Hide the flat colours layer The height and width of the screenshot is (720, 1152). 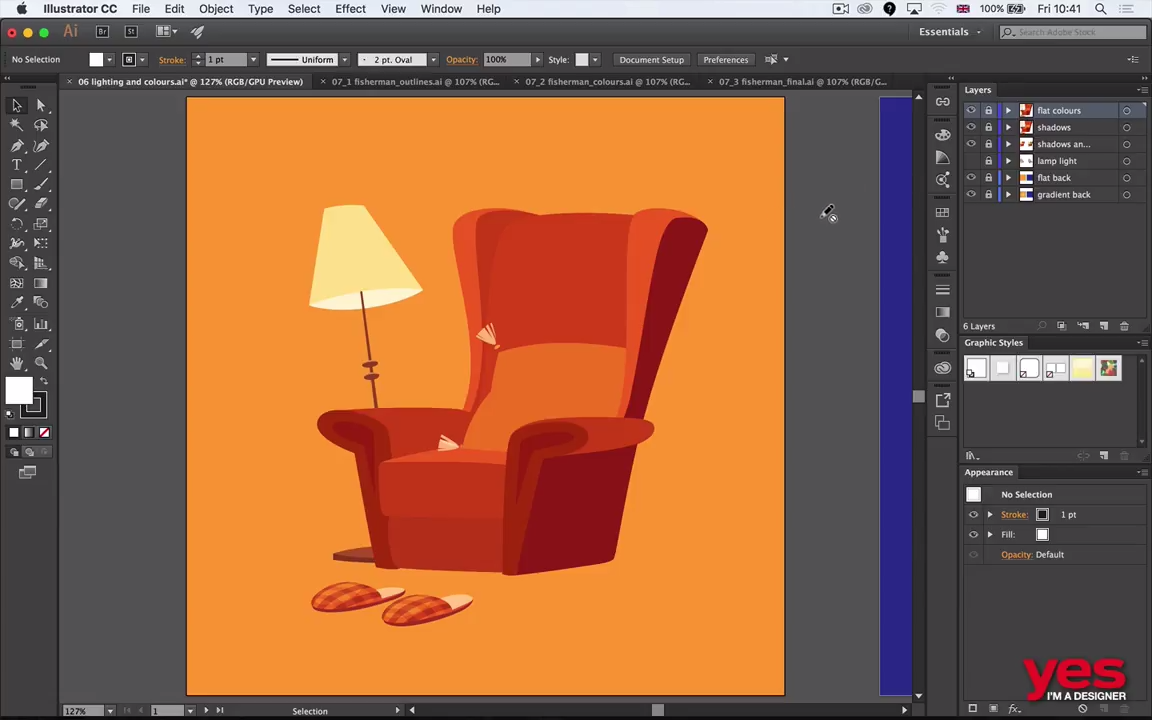pyautogui.click(x=971, y=110)
